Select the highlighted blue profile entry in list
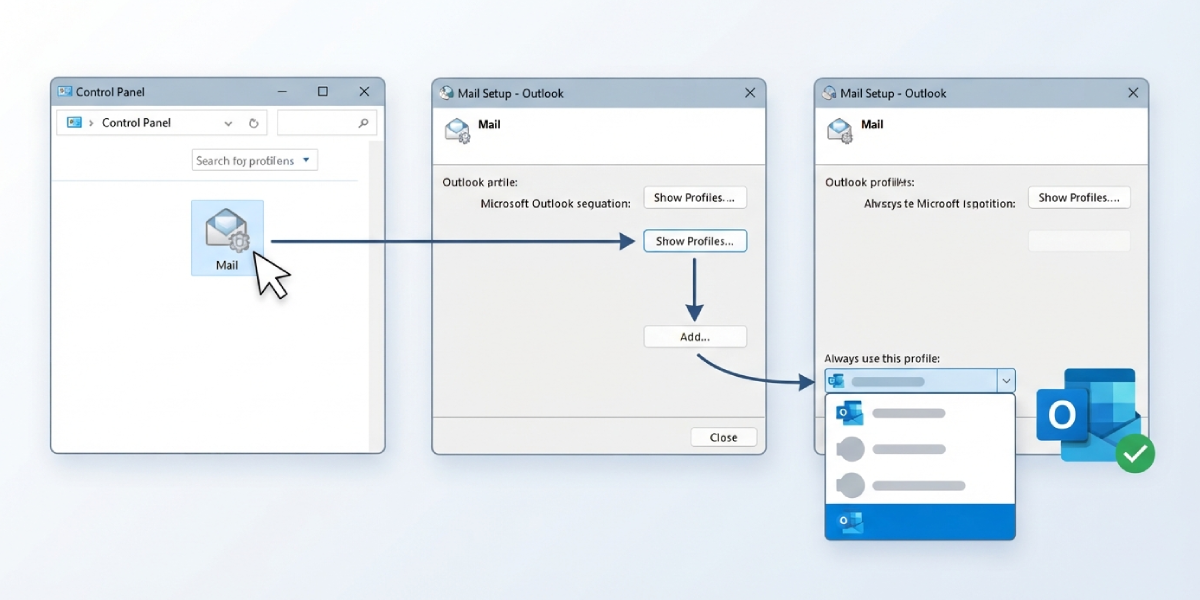Image resolution: width=1200 pixels, height=600 pixels. click(x=920, y=522)
